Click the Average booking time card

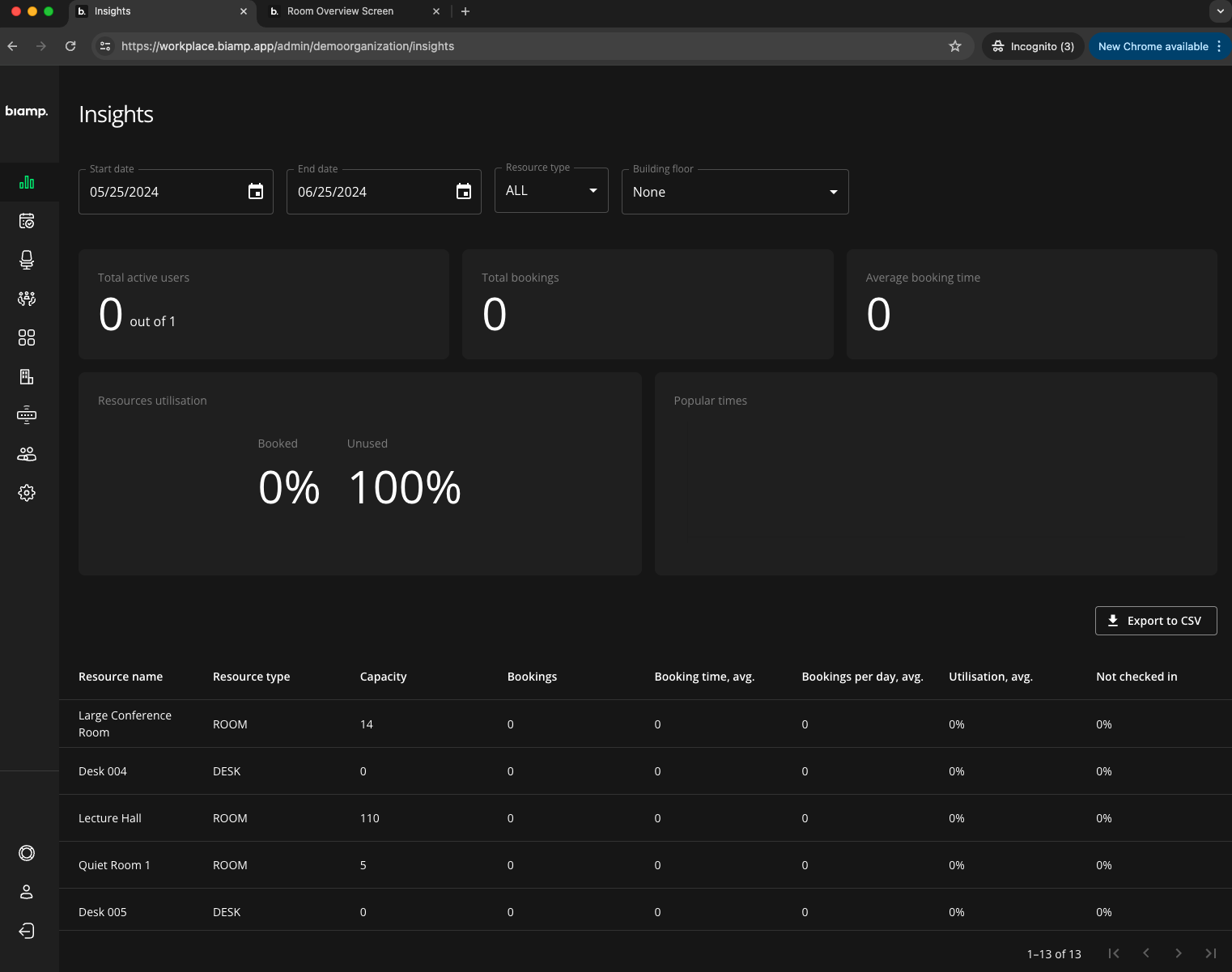click(x=1032, y=304)
